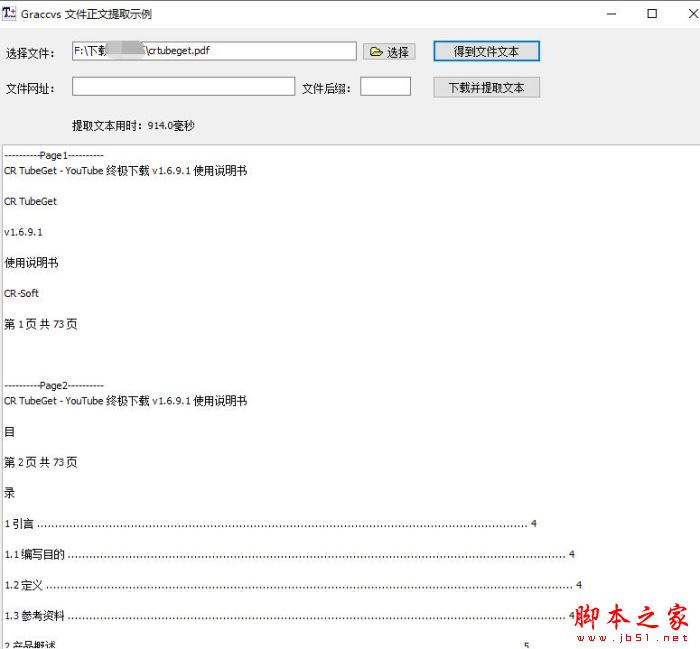
Task: Click the single 录 character line
Action: [9, 493]
